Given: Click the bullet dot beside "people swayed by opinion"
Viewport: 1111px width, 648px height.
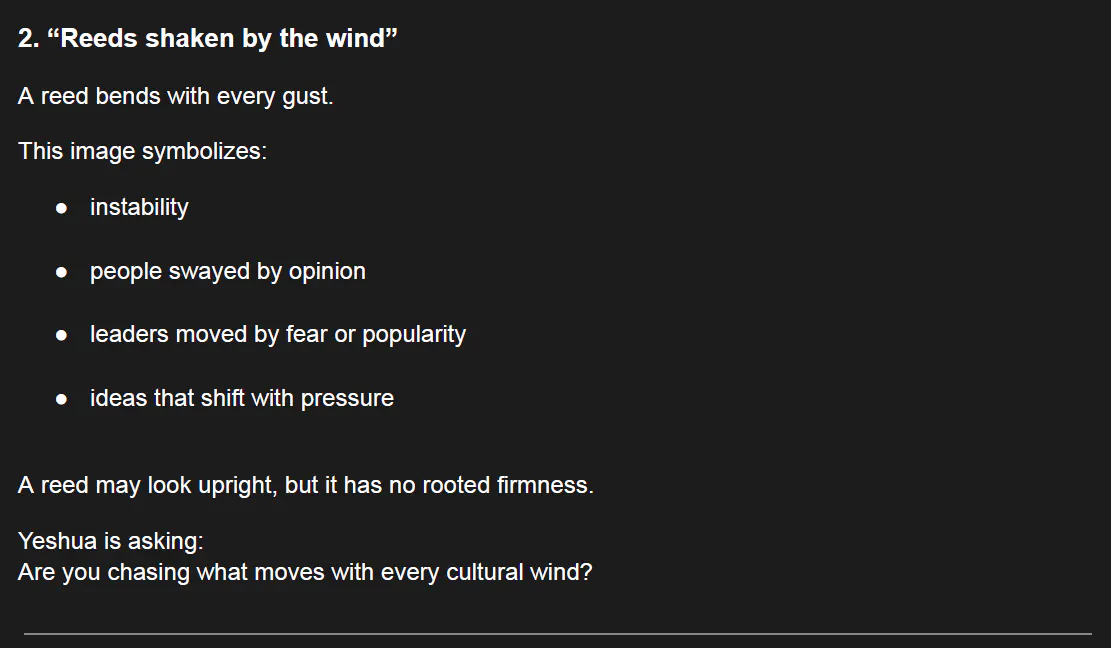Looking at the screenshot, I should (62, 272).
